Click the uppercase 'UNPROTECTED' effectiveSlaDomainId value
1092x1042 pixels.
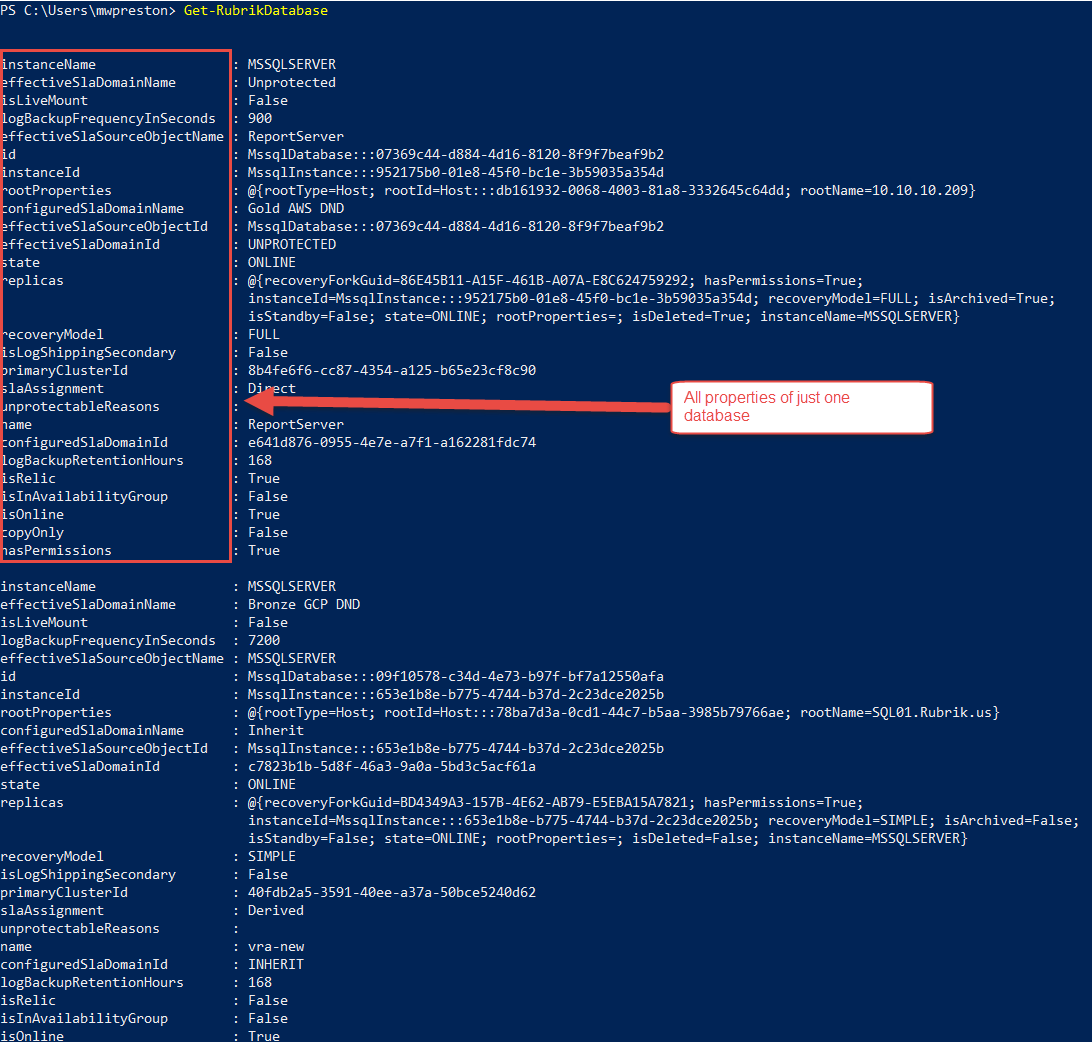tap(292, 245)
